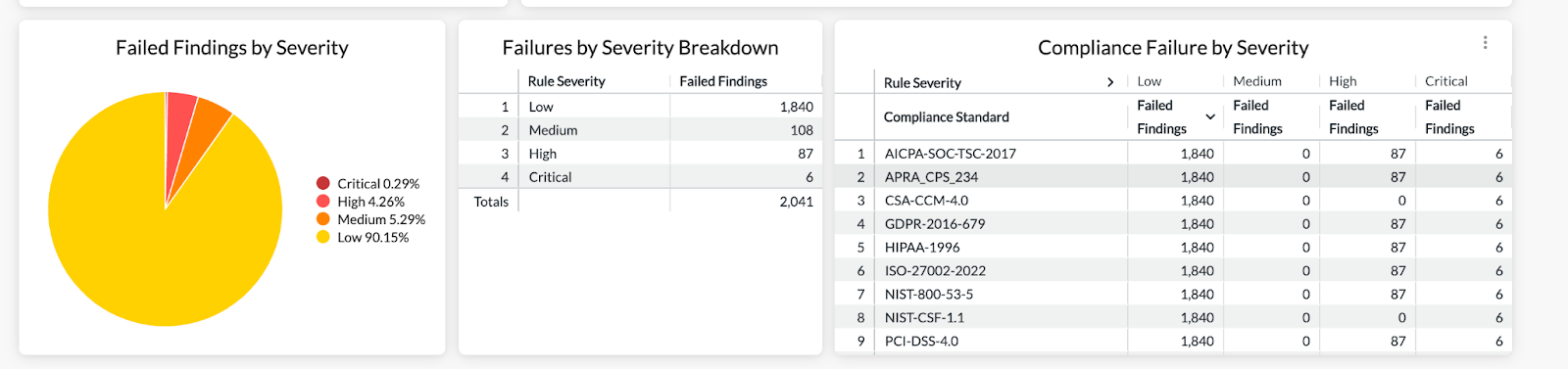The width and height of the screenshot is (1568, 369).
Task: Open the HIPAA-1996 compliance standard
Action: click(x=922, y=248)
